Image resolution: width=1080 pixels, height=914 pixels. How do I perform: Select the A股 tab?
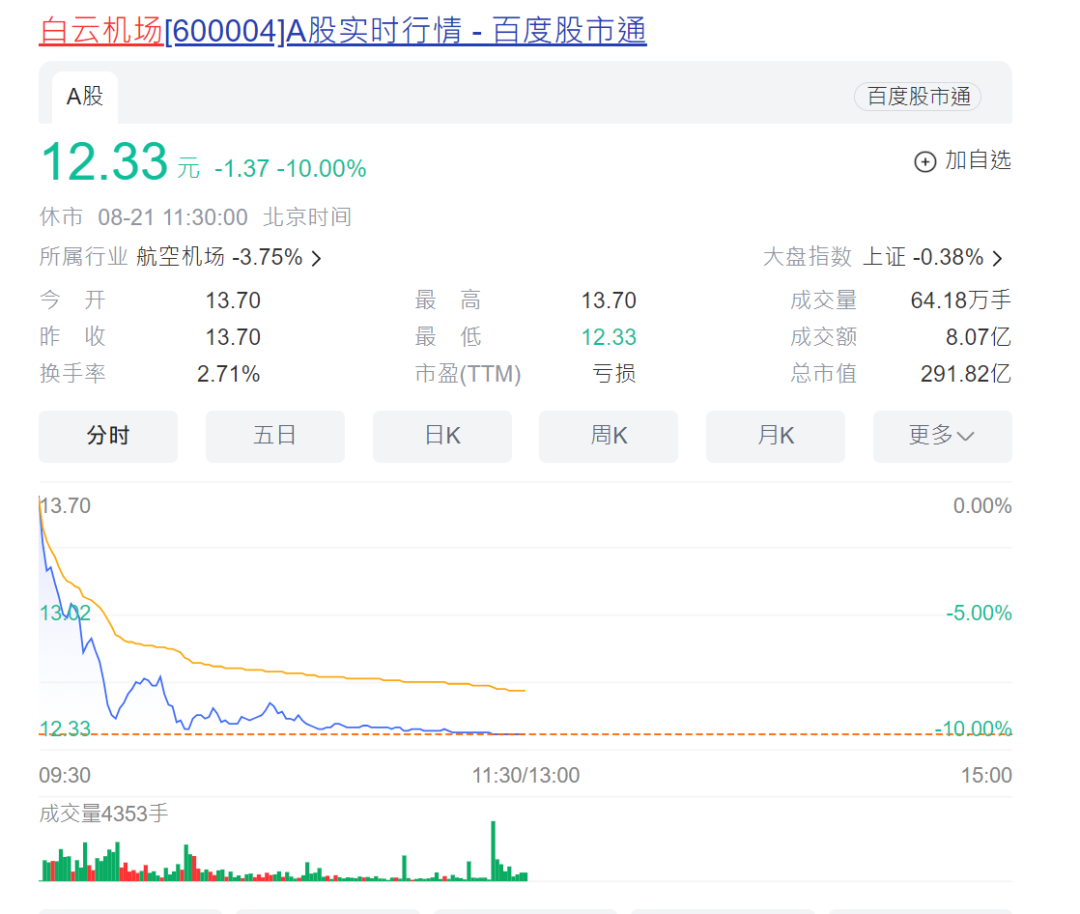[x=85, y=97]
